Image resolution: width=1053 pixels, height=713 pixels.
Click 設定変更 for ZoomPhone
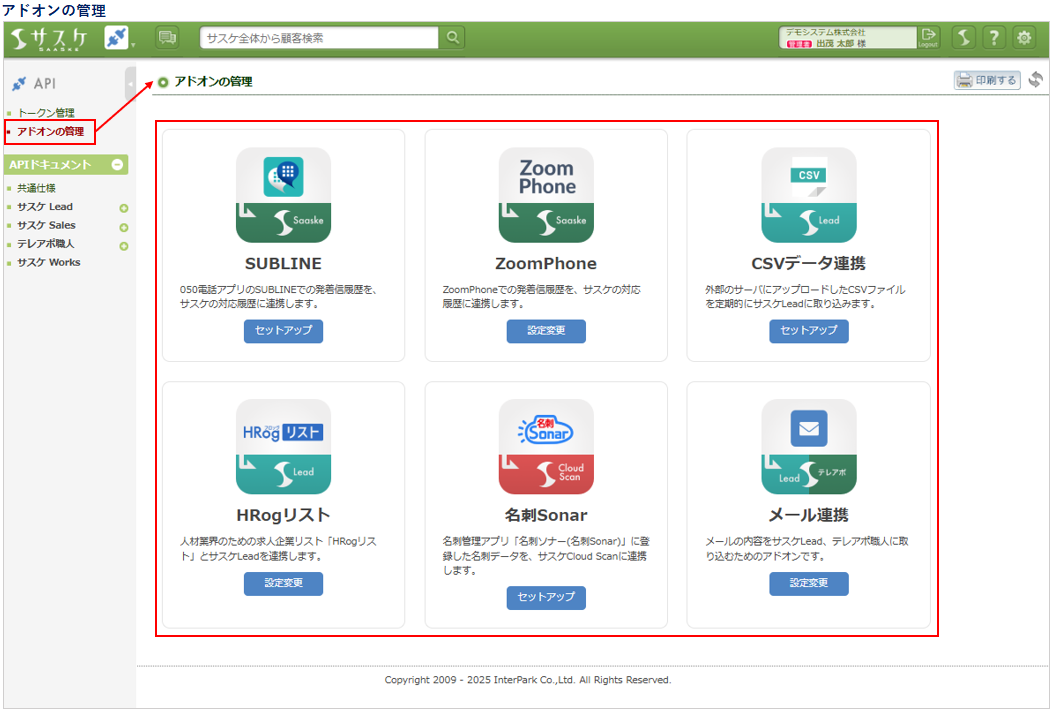(x=546, y=331)
